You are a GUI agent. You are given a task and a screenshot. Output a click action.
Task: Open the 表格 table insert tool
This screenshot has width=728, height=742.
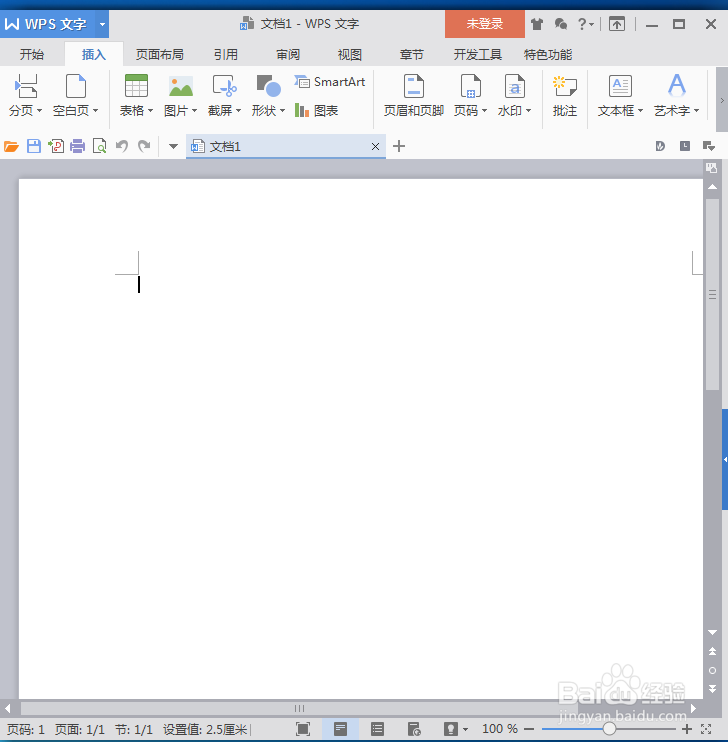pyautogui.click(x=136, y=86)
